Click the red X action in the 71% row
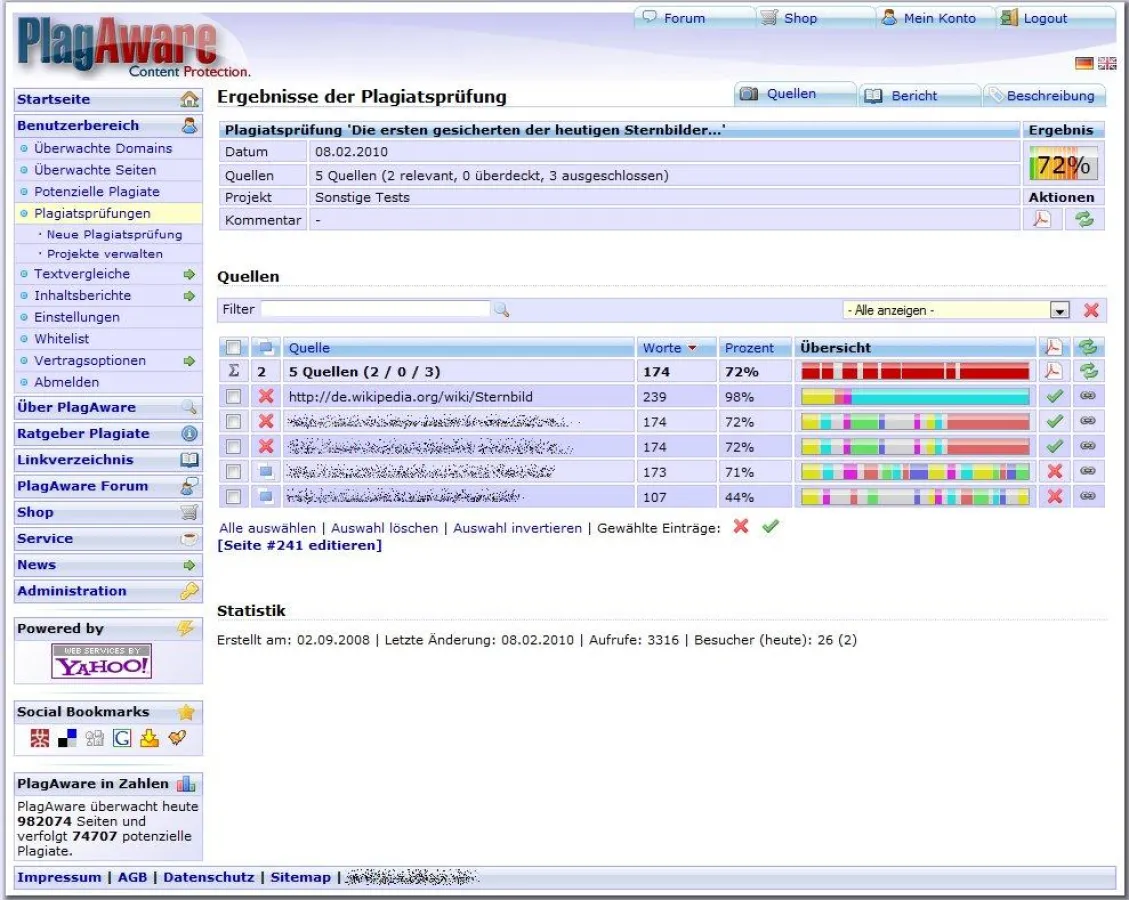Viewport: 1129px width, 900px height. [x=1054, y=471]
